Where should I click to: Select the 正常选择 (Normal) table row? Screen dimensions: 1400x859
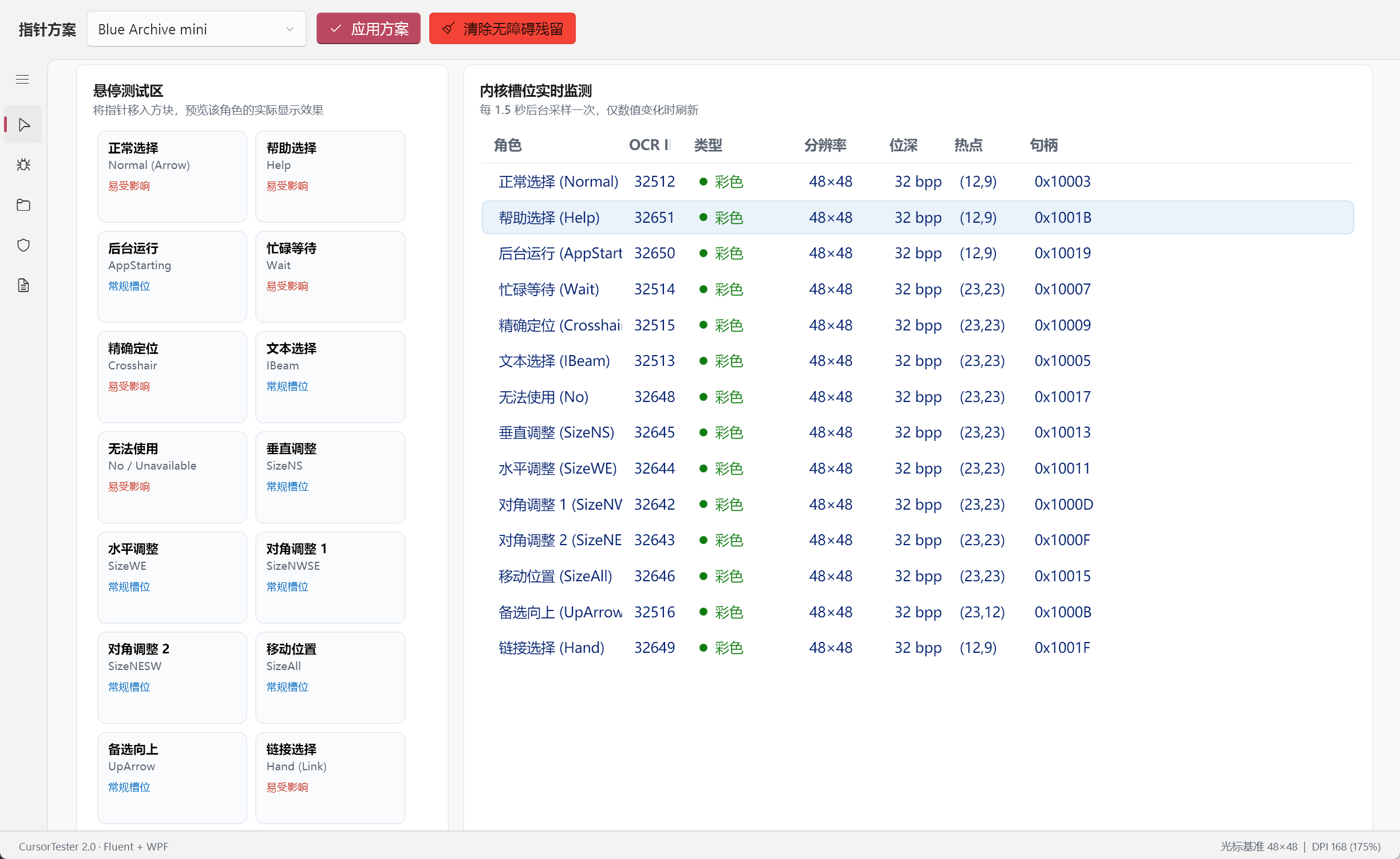click(x=917, y=182)
